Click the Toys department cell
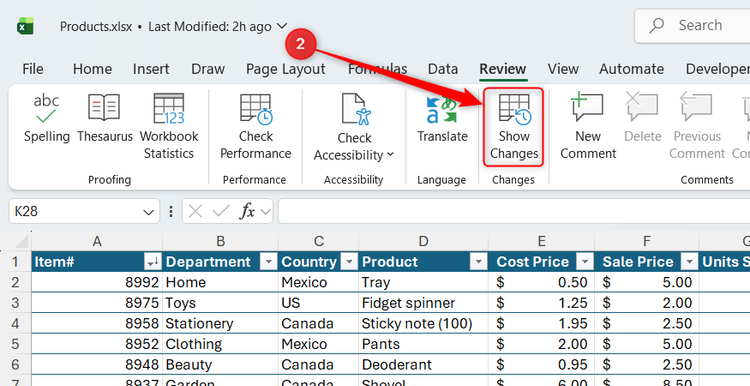750x386 pixels. pos(220,303)
